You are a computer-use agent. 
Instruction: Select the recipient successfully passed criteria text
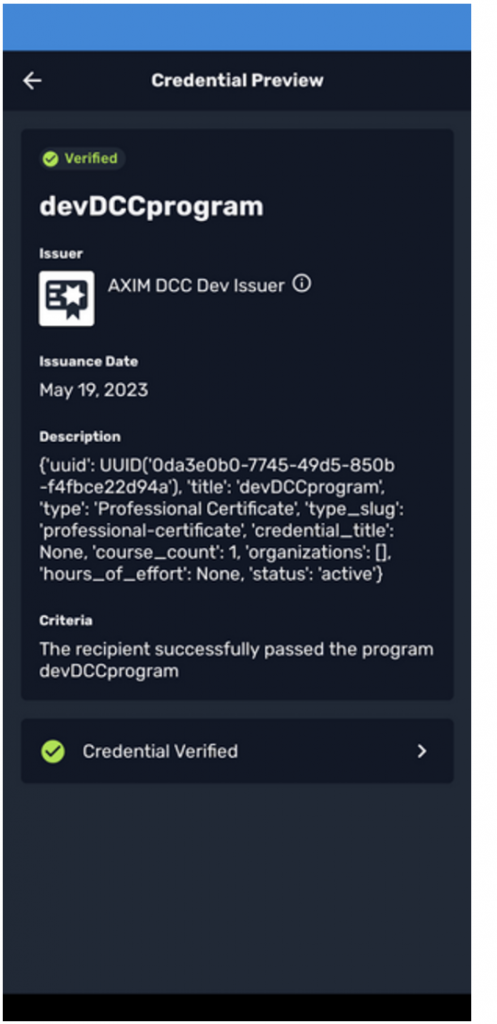tap(236, 660)
